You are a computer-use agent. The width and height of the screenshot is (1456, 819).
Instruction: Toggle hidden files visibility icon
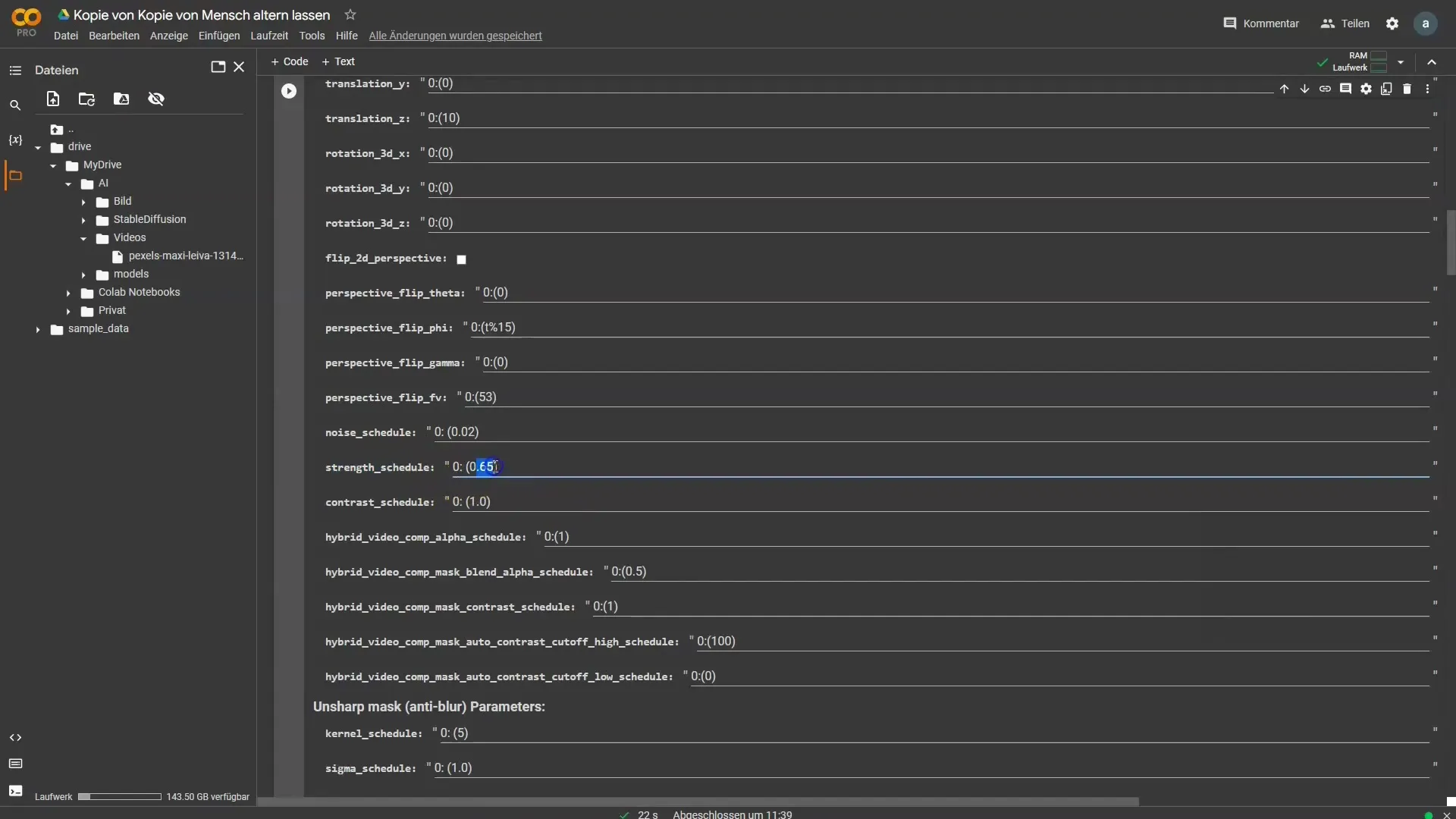(156, 99)
